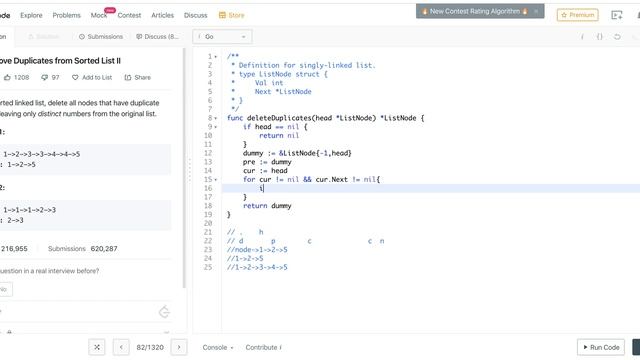The image size is (640, 360).
Task: Open the Discuss menu item
Action: click(196, 15)
